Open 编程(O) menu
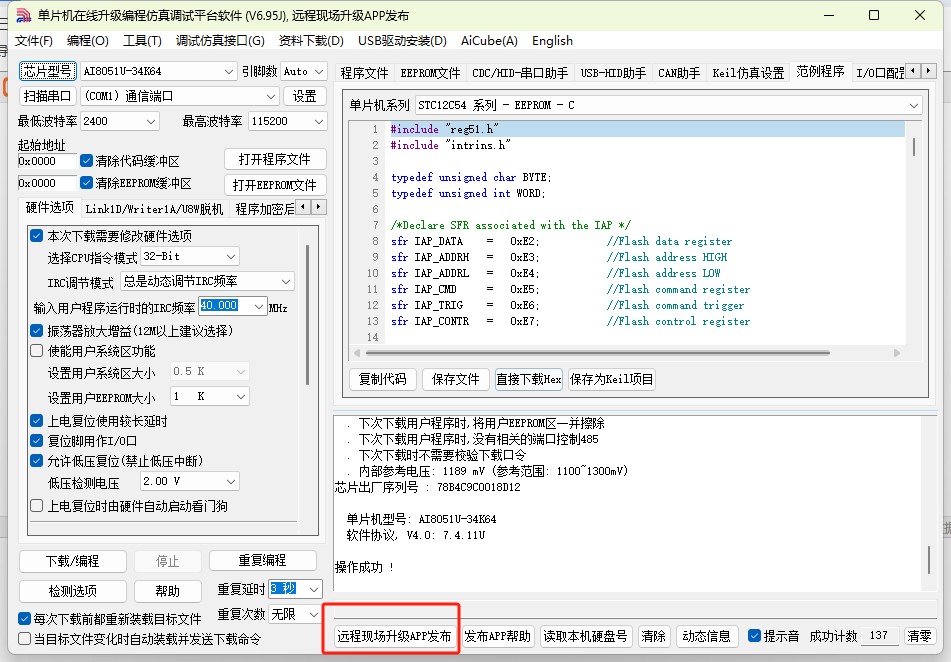 pyautogui.click(x=87, y=41)
